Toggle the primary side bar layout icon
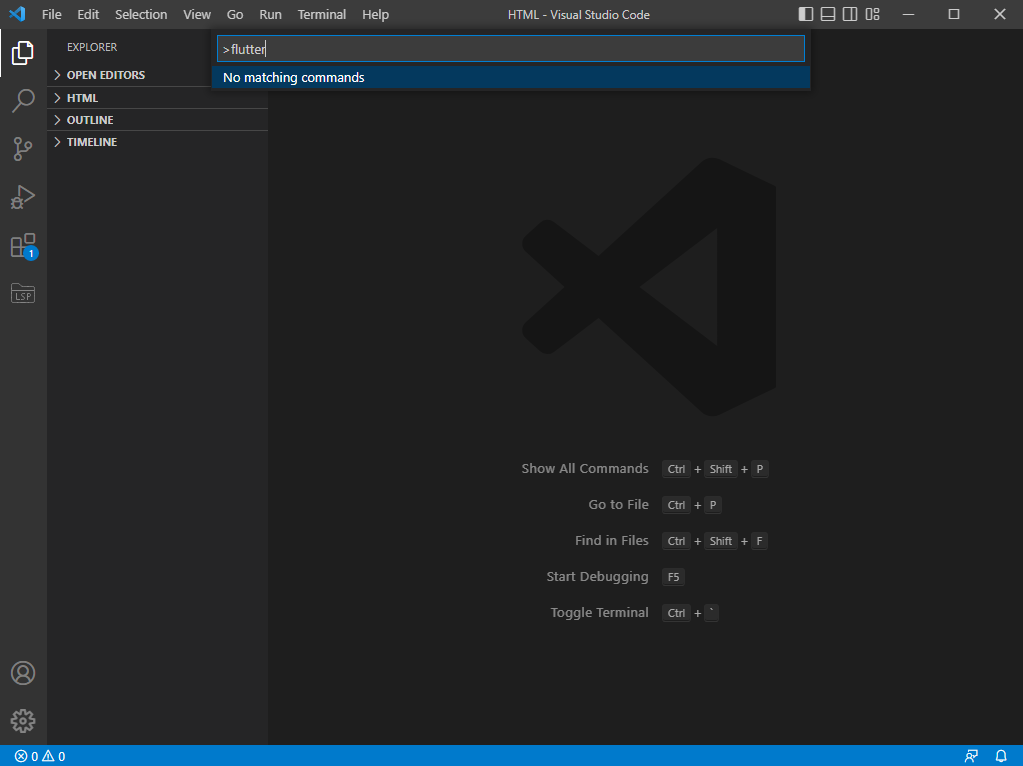Screen dimensions: 1023x766 click(806, 14)
